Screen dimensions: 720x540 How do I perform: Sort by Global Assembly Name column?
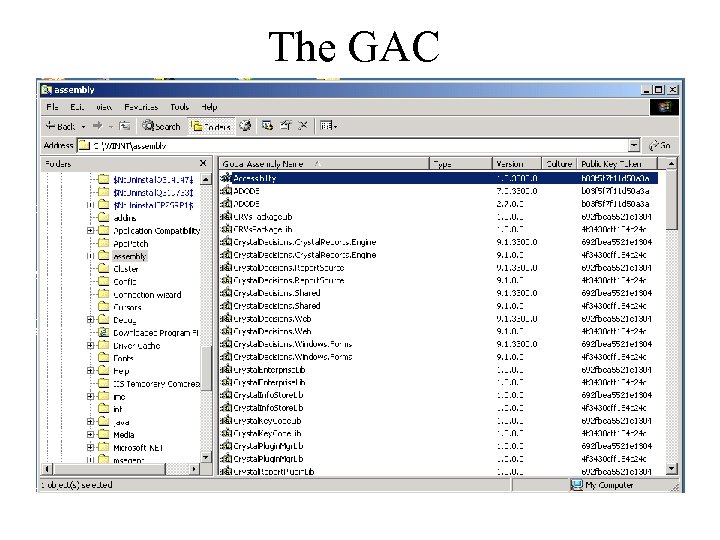(324, 164)
